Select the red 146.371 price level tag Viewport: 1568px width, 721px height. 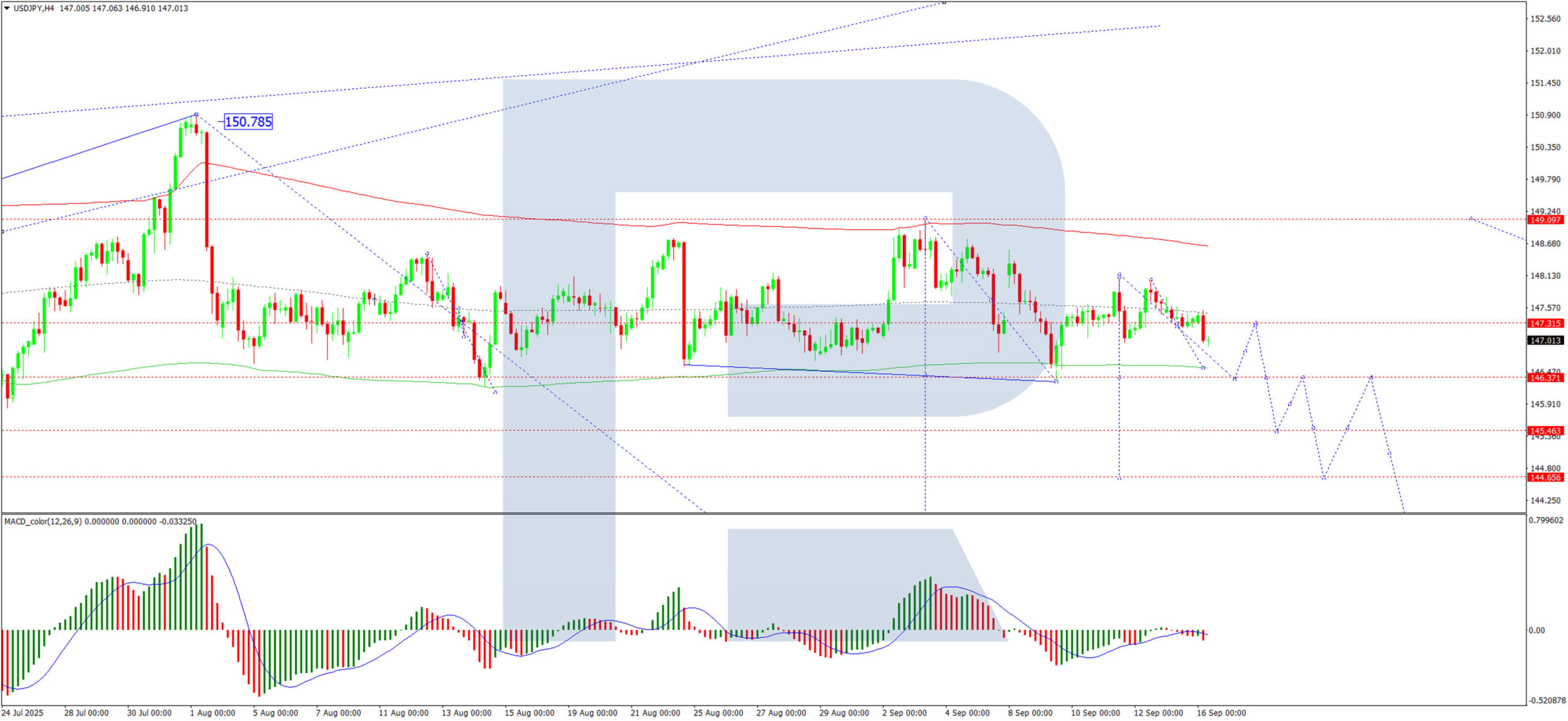coord(1545,378)
